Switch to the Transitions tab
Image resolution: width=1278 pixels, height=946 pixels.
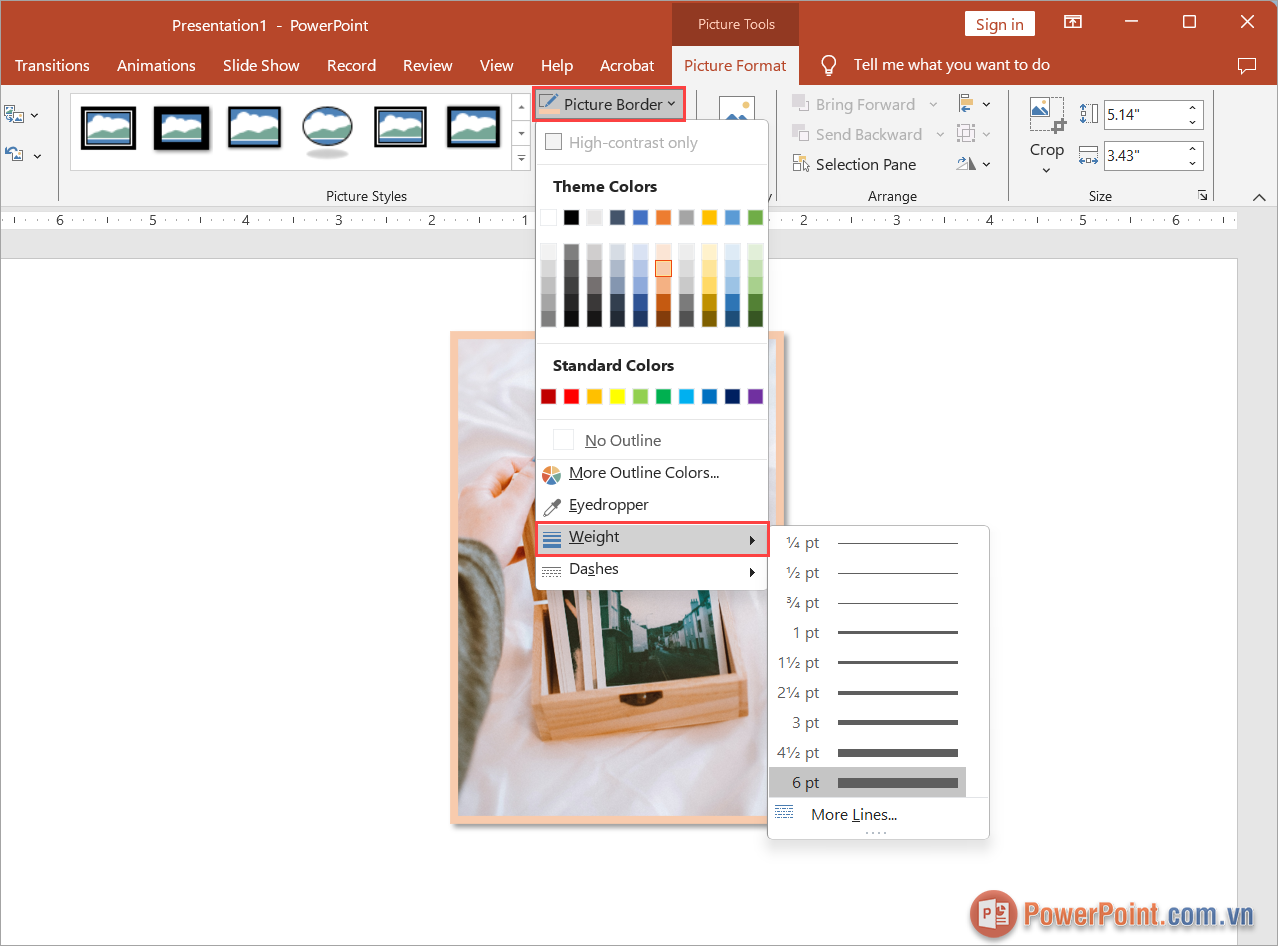(x=52, y=65)
